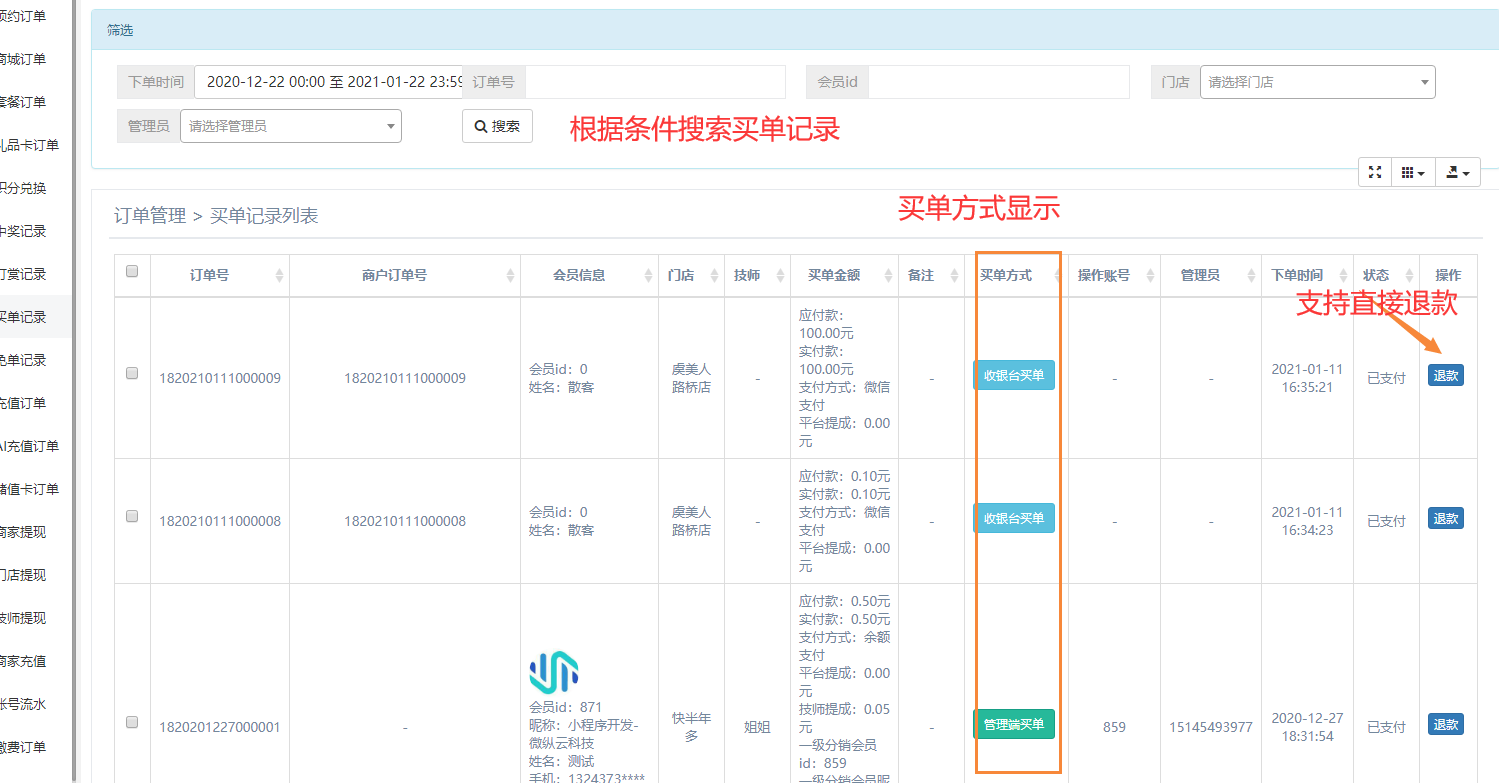This screenshot has height=783, width=1499.
Task: Check the box for order 1820210111000009
Action: (132, 373)
